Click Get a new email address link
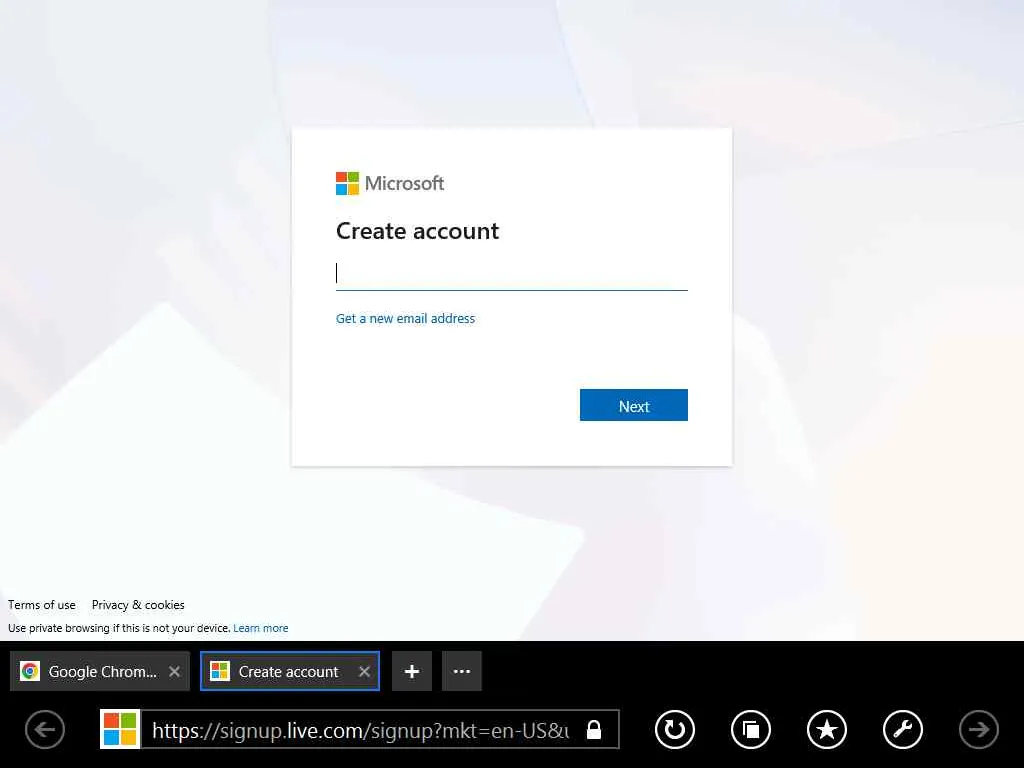Image resolution: width=1024 pixels, height=768 pixels. pyautogui.click(x=406, y=319)
